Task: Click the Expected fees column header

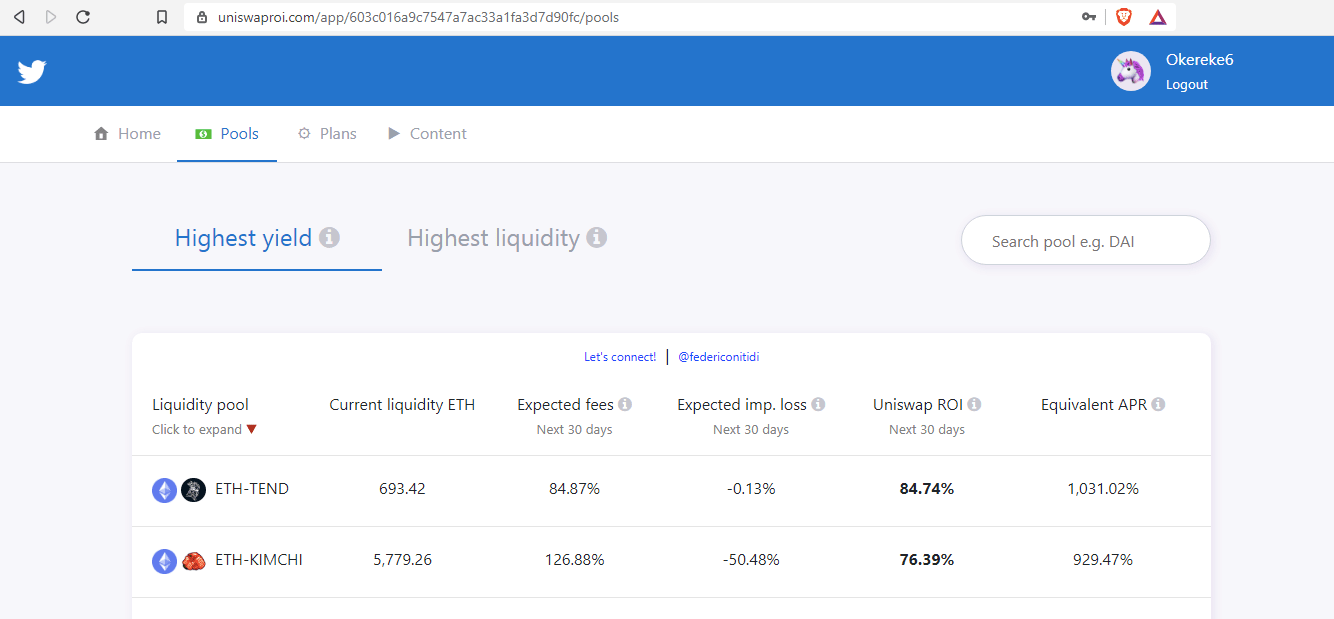Action: (x=565, y=405)
